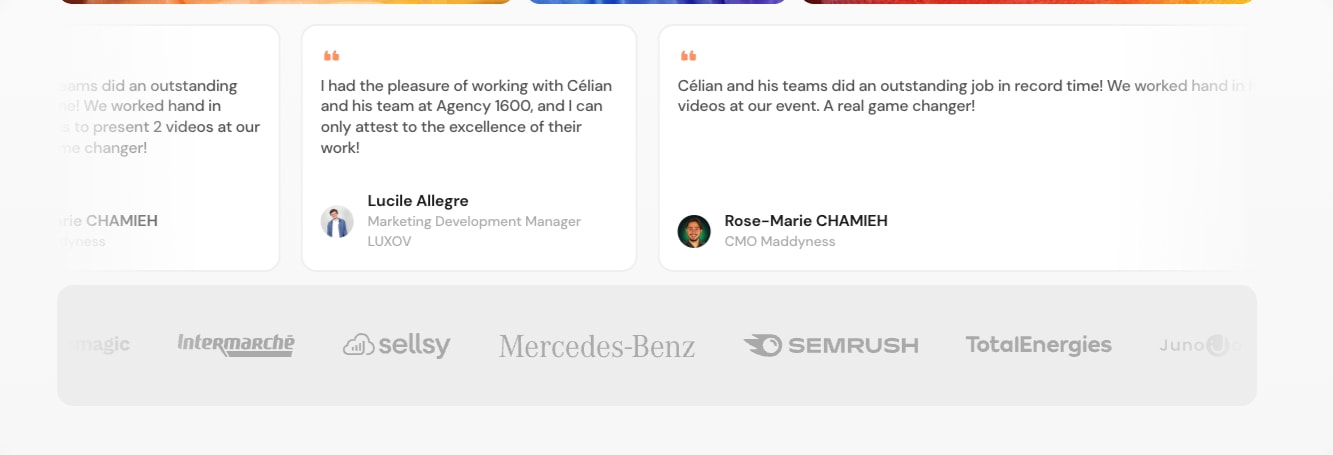The height and width of the screenshot is (455, 1333).
Task: Click the quote icon in Lucile Allegre's testimonial
Action: point(331,56)
